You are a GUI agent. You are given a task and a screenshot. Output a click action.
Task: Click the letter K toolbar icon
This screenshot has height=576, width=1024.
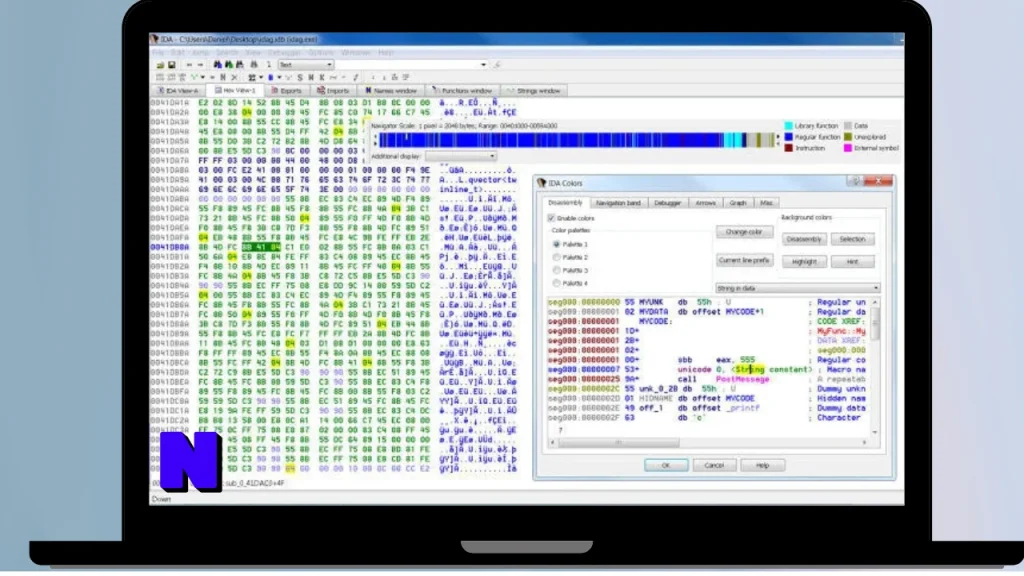[321, 77]
